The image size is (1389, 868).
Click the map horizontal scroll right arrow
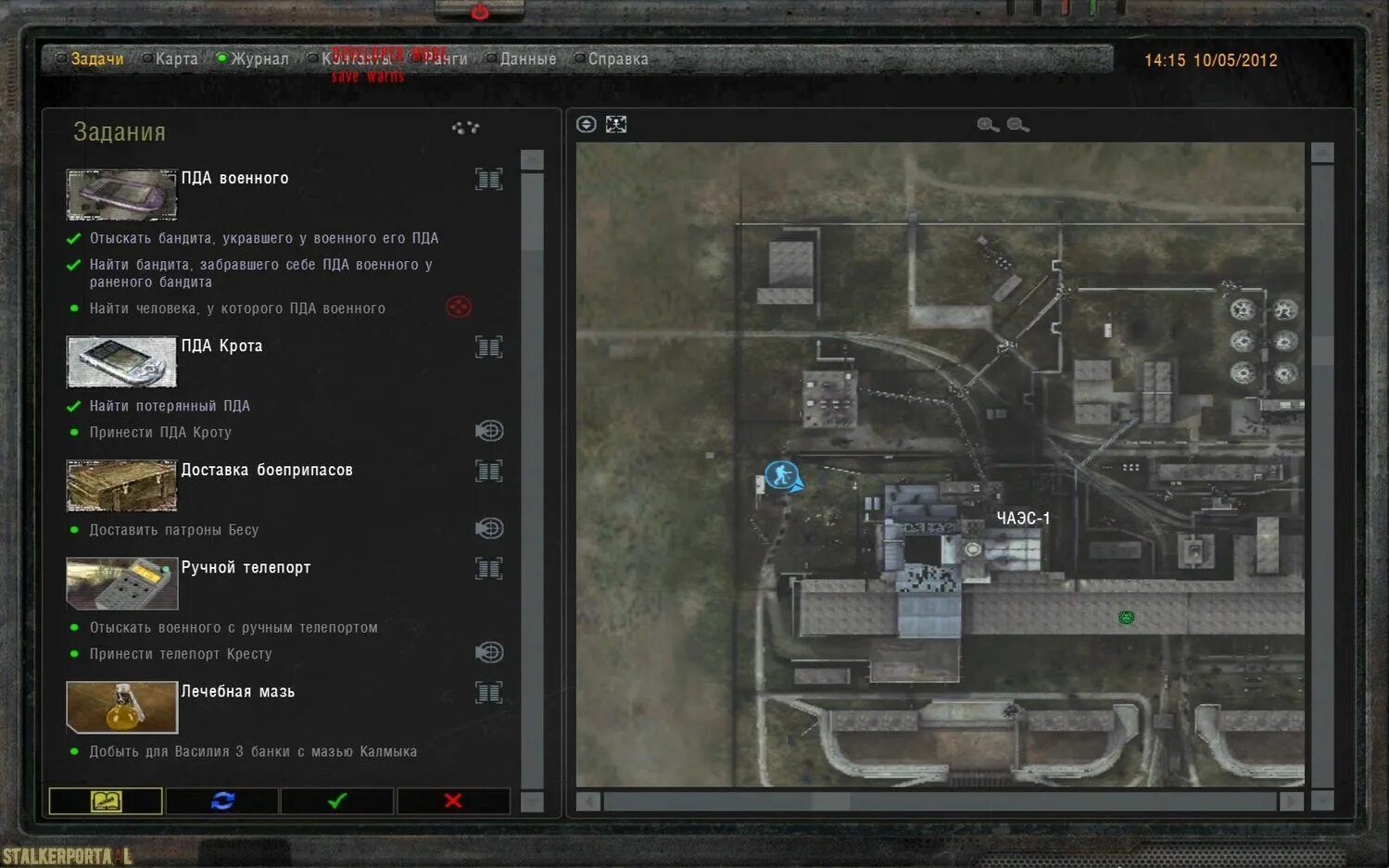click(1292, 800)
